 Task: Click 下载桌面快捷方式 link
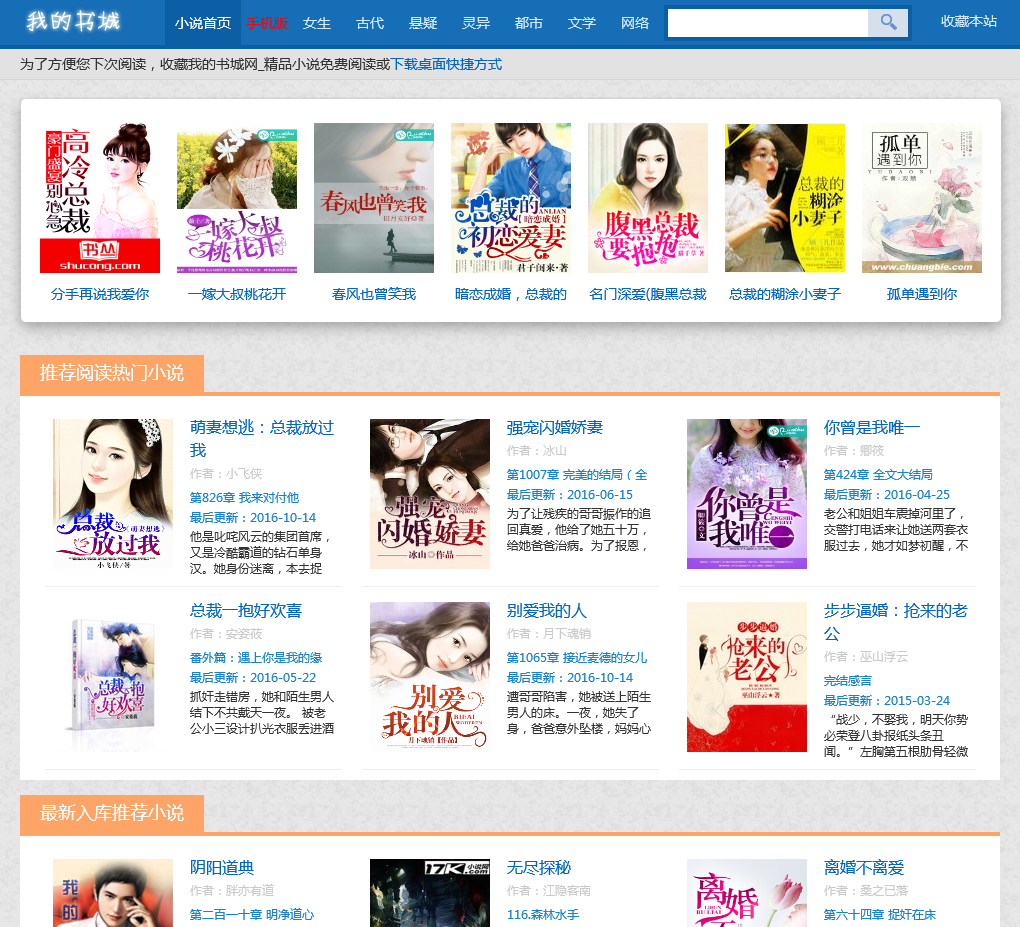[x=446, y=64]
